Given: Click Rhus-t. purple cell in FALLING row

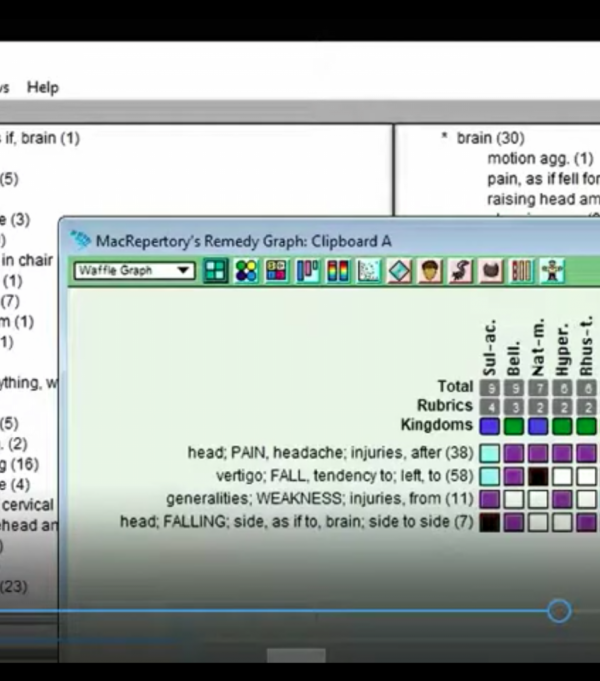Looking at the screenshot, I should coord(587,522).
